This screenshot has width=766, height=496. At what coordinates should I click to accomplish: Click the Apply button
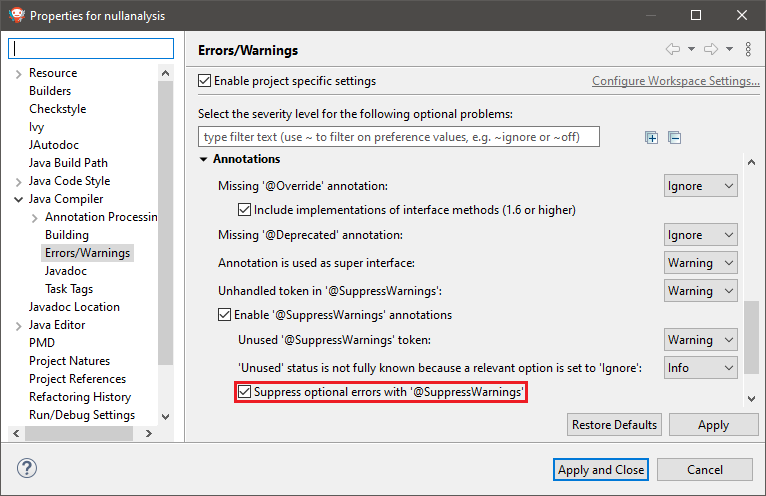(x=713, y=425)
